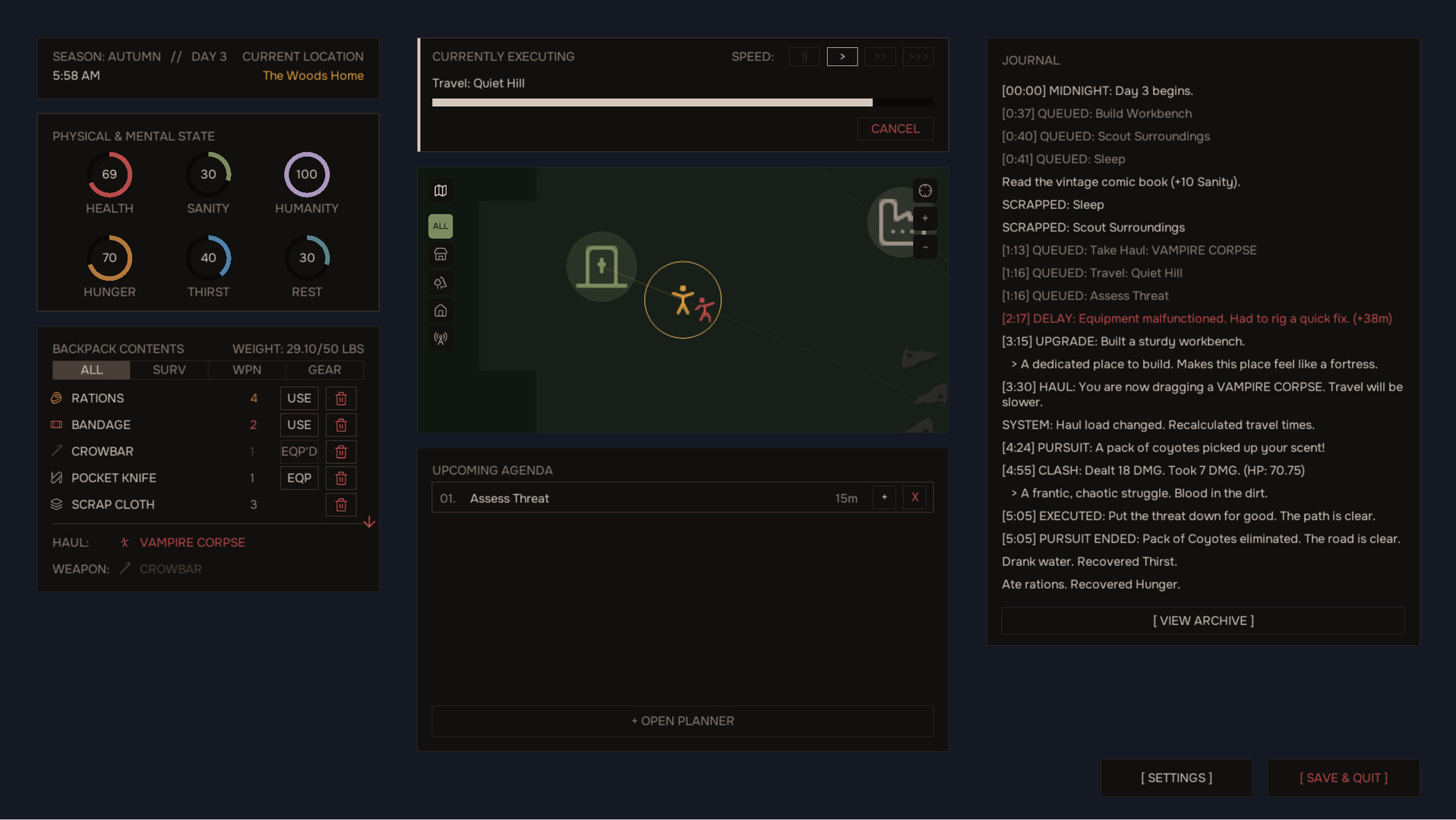Remove Assess Threat from agenda
Viewport: 1456px width, 820px height.
[x=914, y=497]
